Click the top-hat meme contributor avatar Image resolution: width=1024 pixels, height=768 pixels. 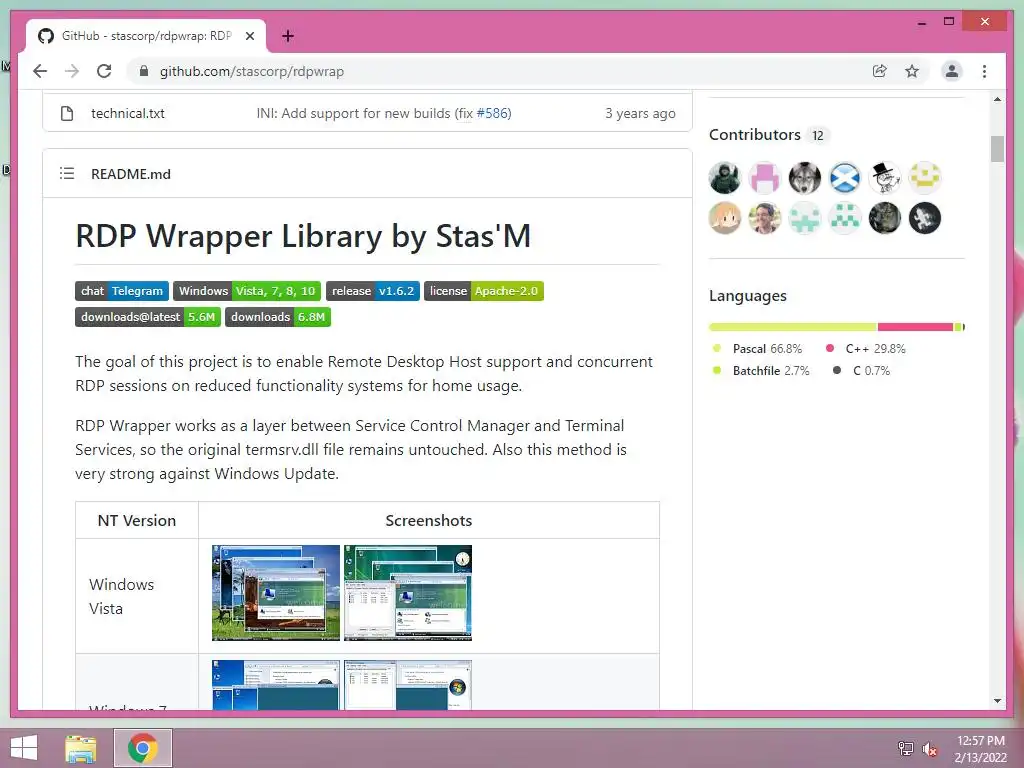[885, 178]
